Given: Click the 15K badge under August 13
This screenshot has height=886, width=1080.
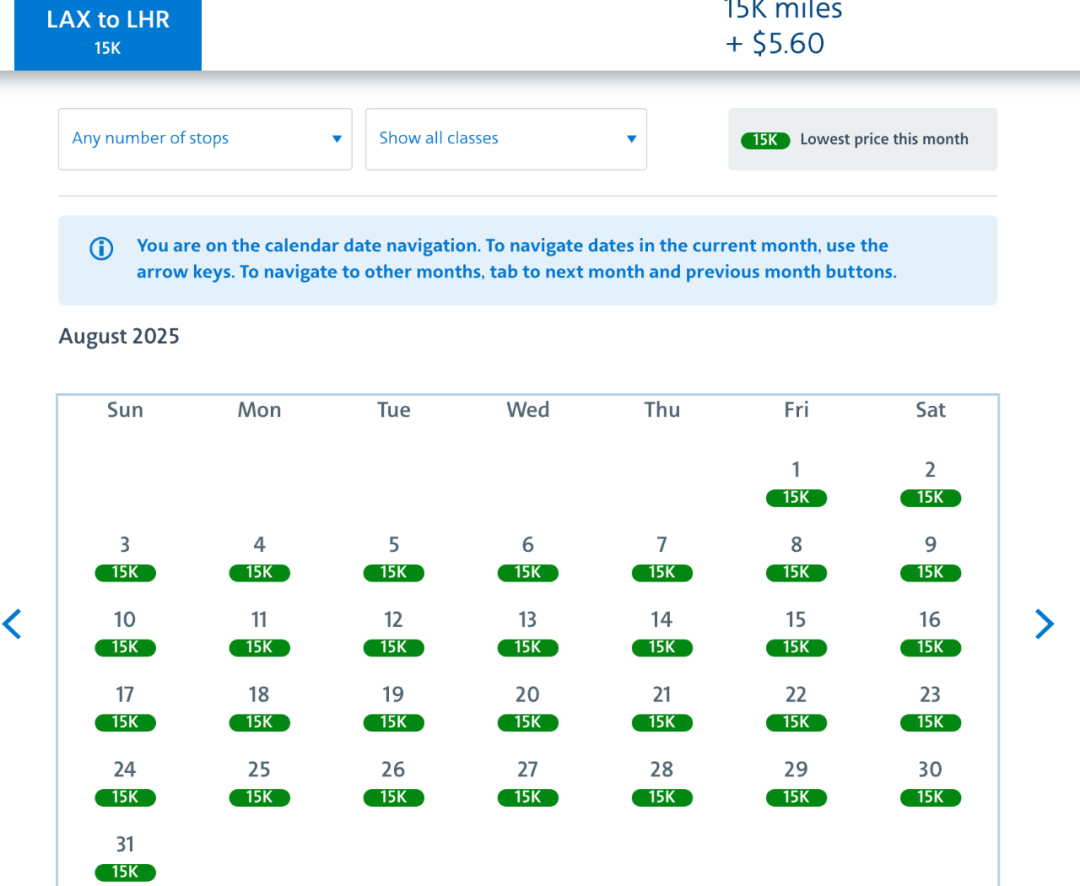Looking at the screenshot, I should tap(527, 648).
